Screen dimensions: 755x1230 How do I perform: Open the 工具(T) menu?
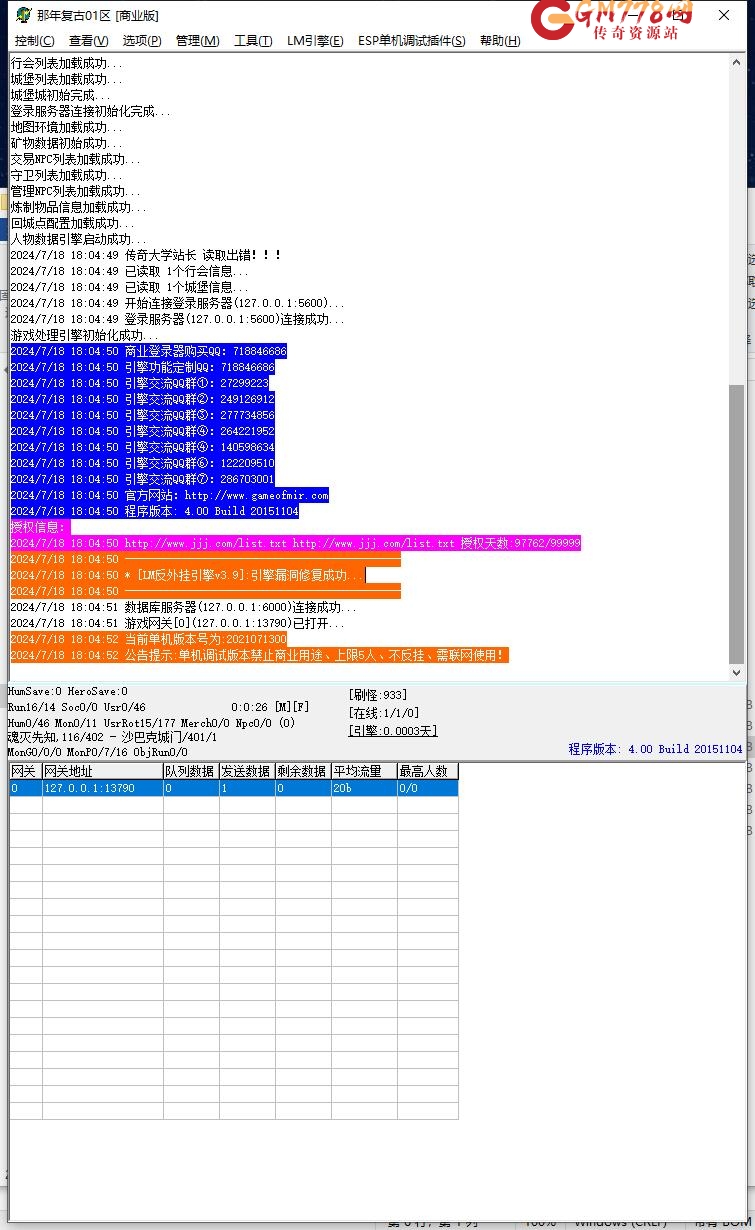pyautogui.click(x=253, y=41)
